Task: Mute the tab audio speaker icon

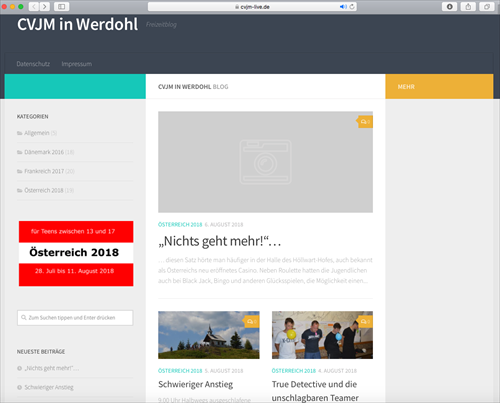Action: click(x=343, y=7)
